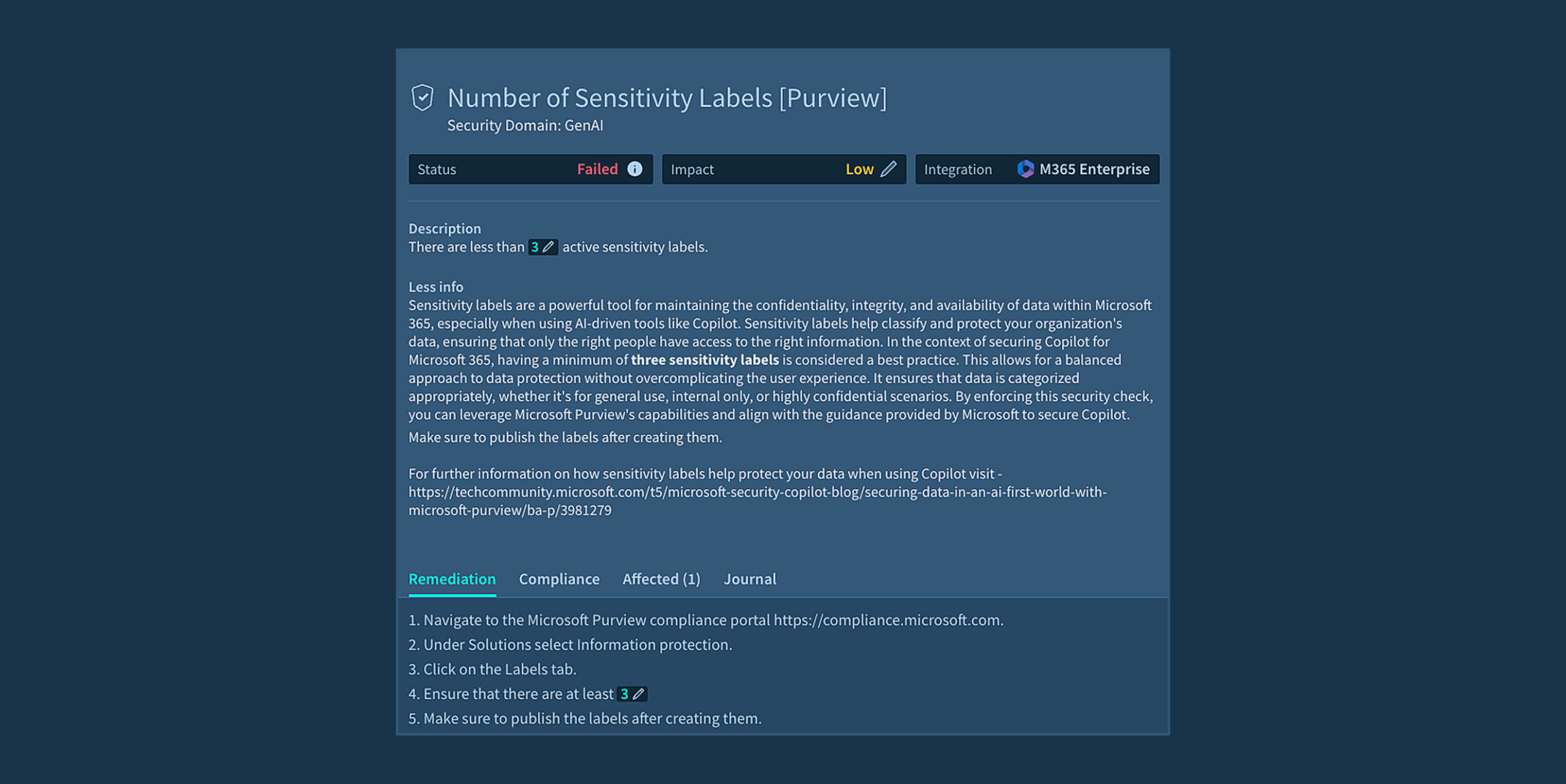Click the Number of Sensitivity Labels title

pyautogui.click(x=667, y=98)
